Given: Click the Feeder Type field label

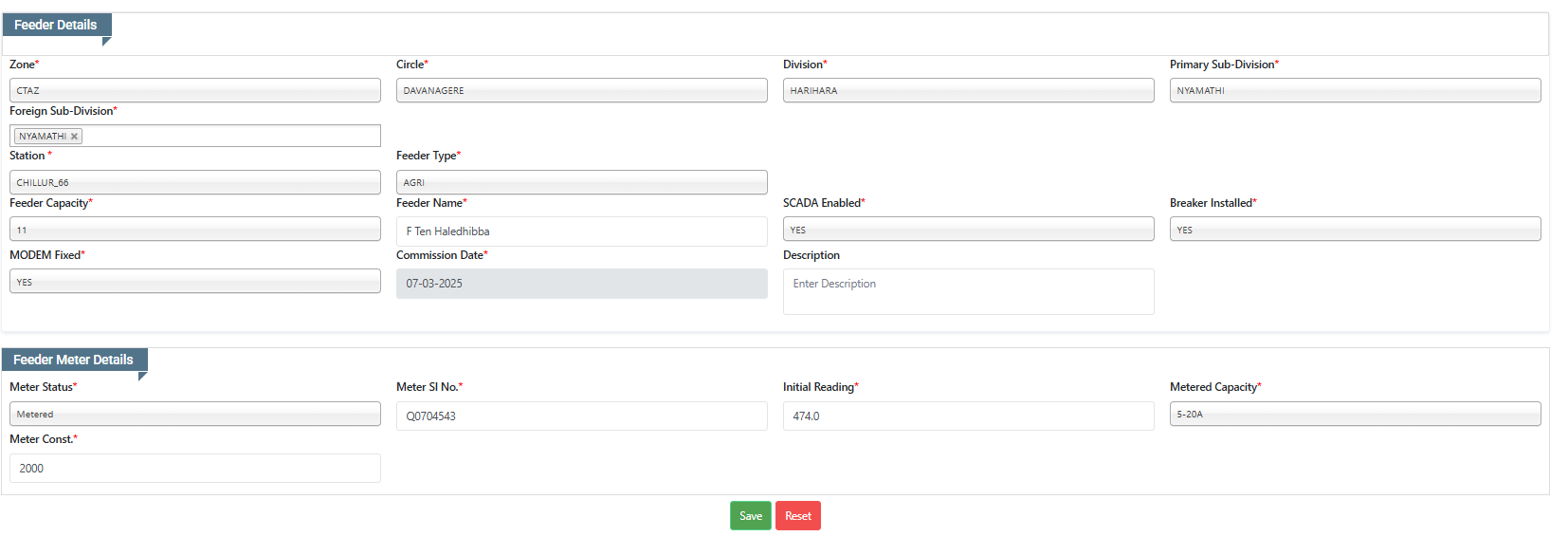Looking at the screenshot, I should point(428,156).
